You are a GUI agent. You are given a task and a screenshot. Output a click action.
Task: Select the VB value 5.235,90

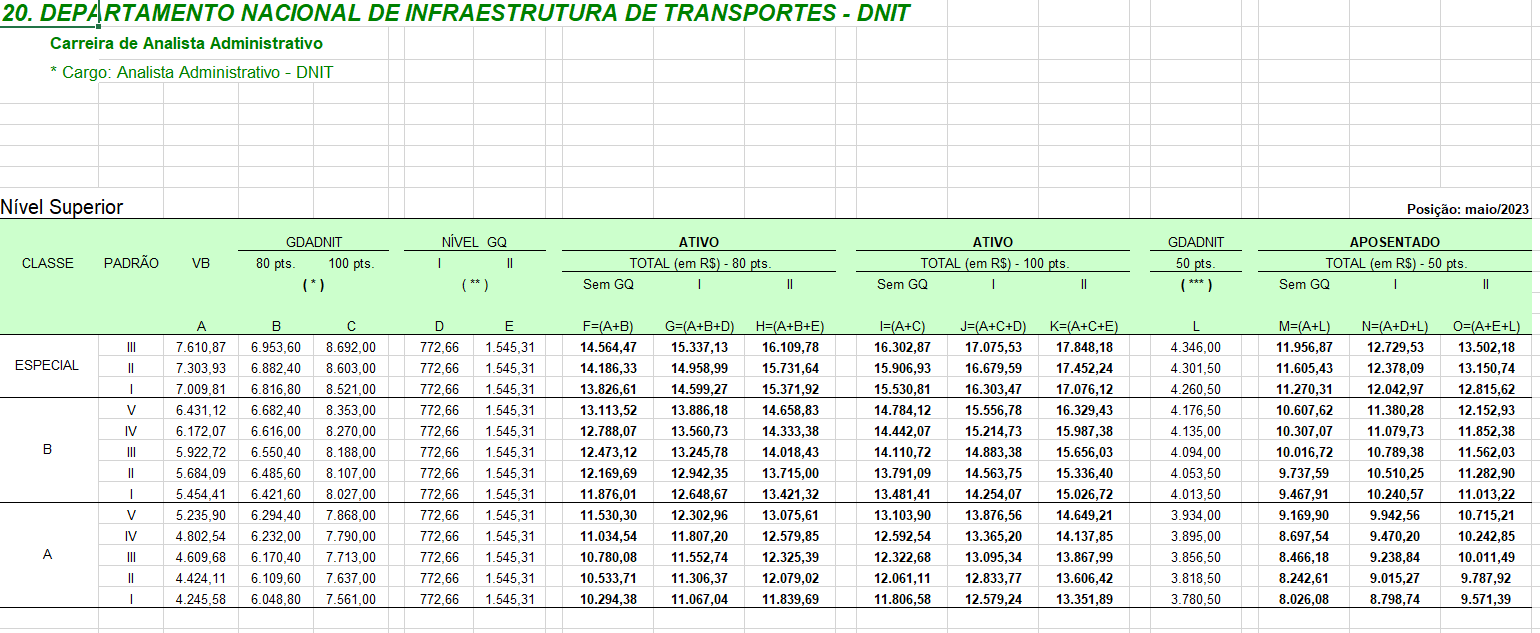201,515
